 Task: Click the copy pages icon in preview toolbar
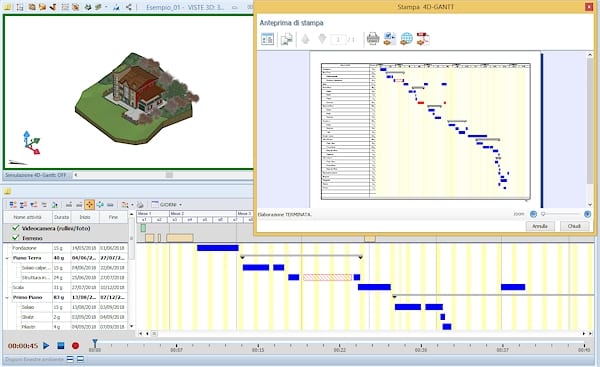(287, 39)
